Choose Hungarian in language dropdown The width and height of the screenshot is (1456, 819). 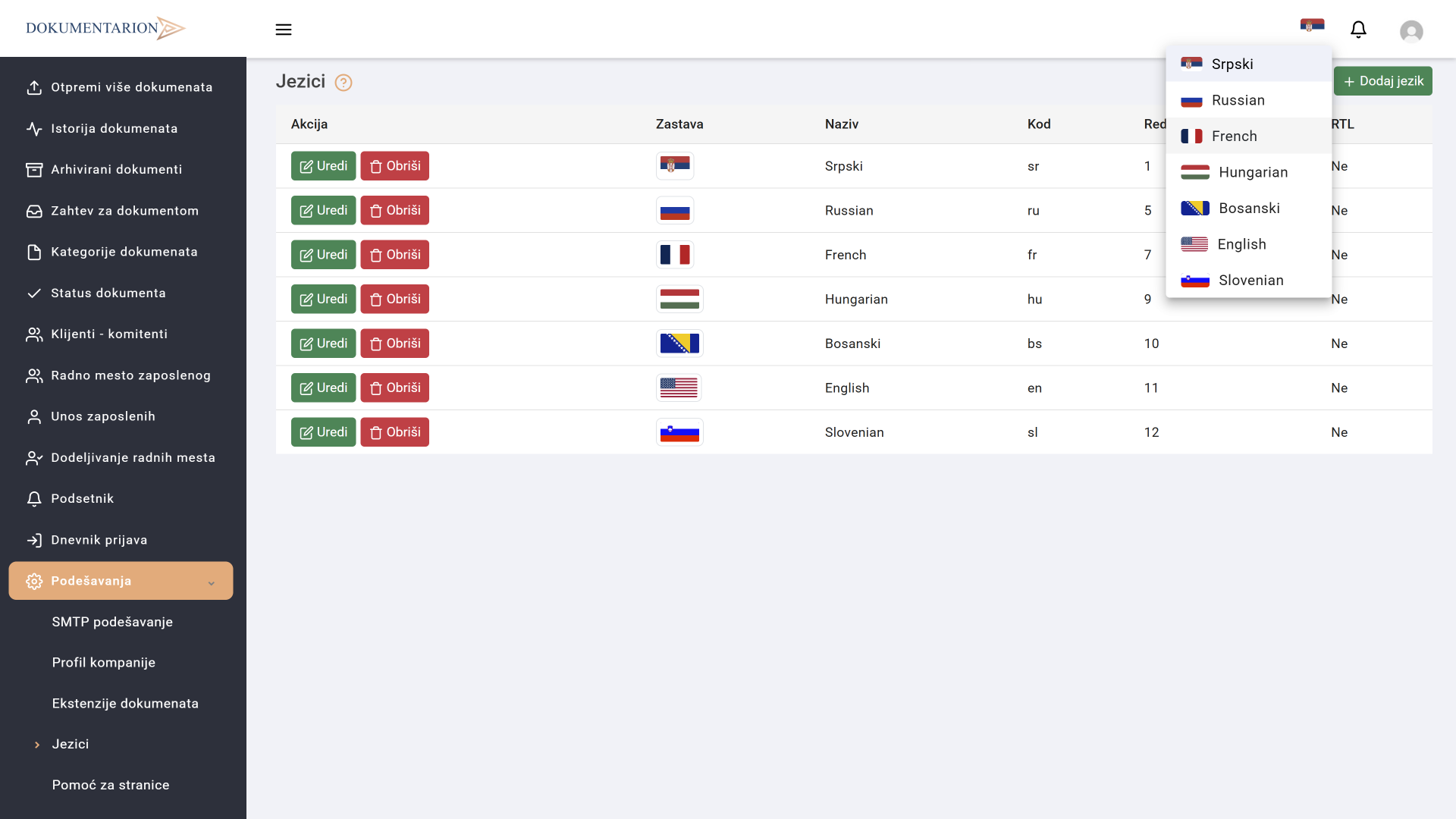pos(1253,172)
